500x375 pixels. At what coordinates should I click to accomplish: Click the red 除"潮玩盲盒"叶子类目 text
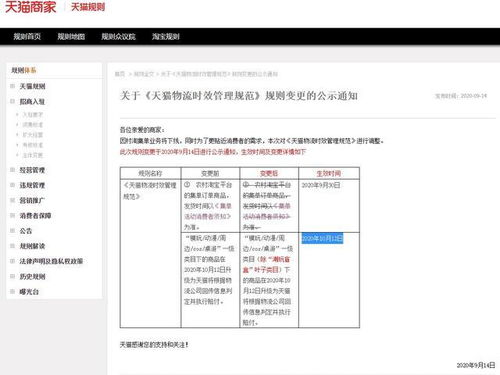tap(267, 264)
